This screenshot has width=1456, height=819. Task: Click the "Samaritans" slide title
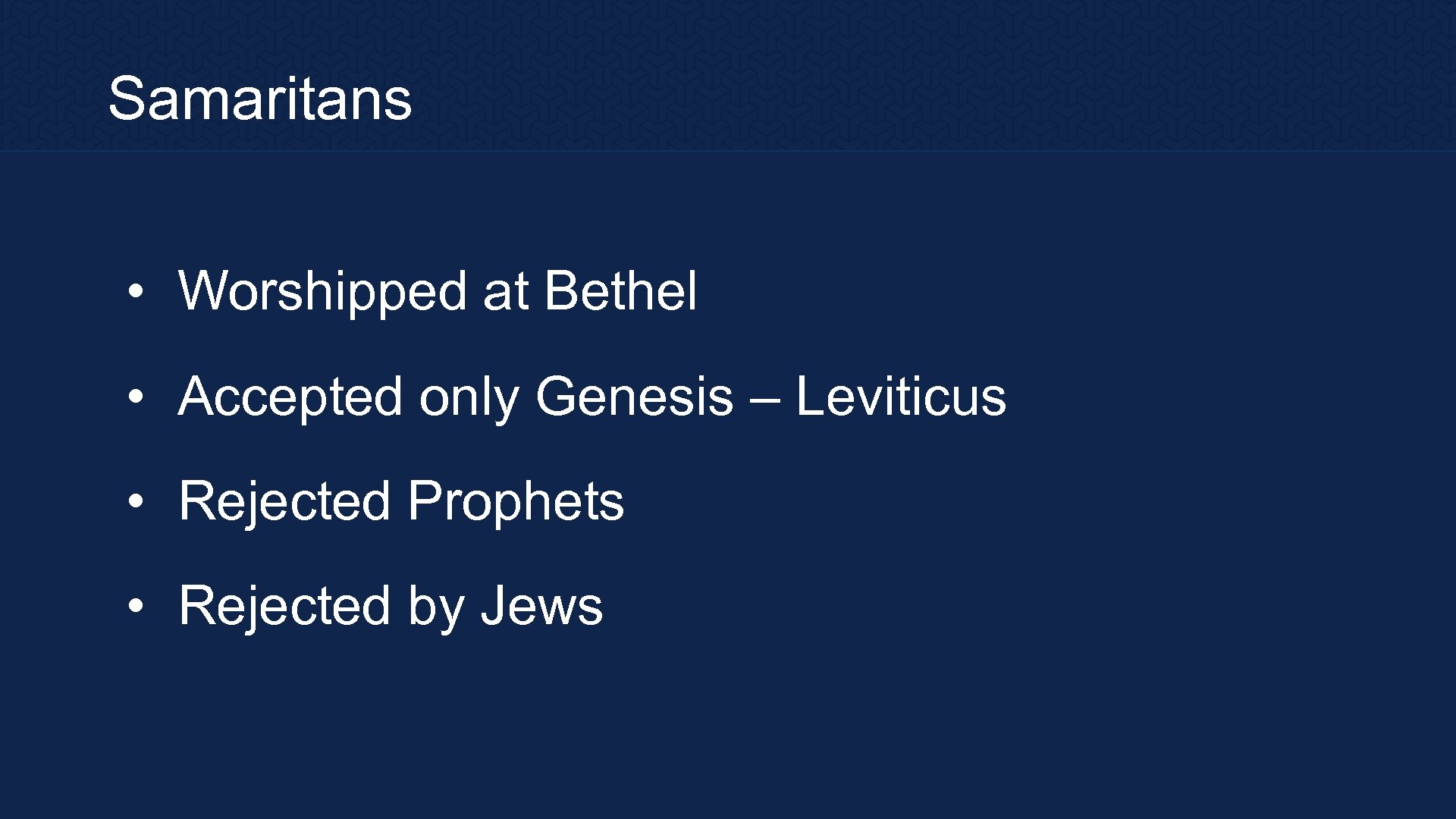tap(259, 99)
